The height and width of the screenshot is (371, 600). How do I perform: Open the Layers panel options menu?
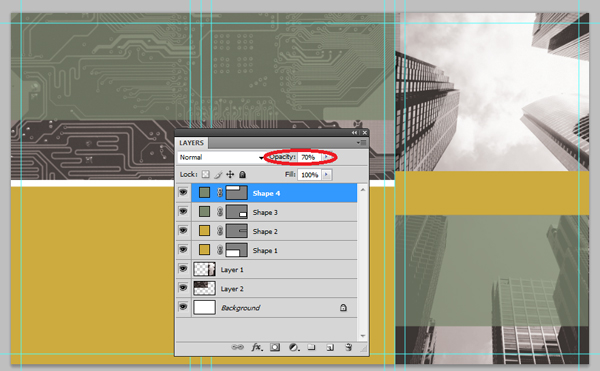click(361, 143)
